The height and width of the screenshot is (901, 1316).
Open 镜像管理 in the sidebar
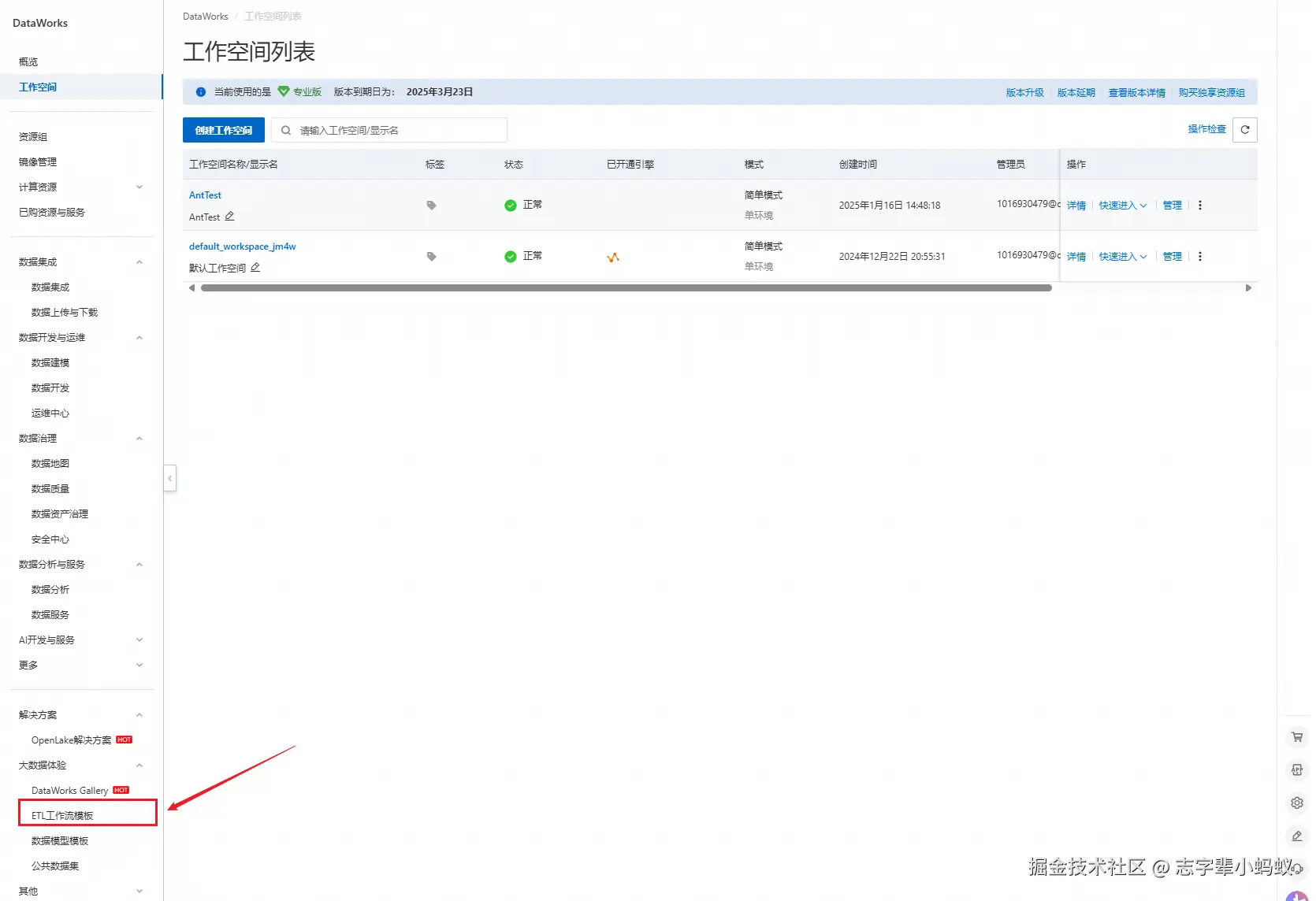coord(38,161)
